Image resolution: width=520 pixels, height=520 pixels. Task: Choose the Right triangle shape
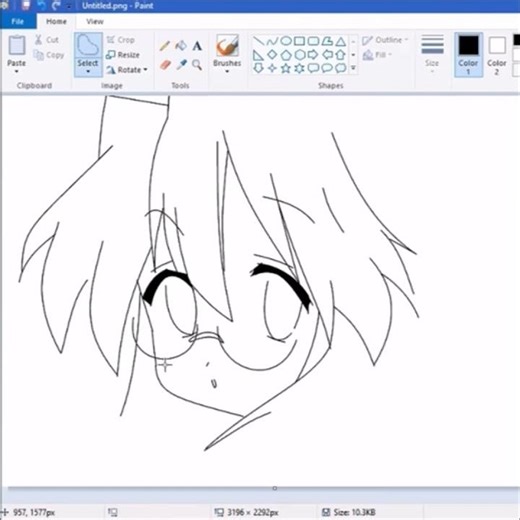pos(258,55)
